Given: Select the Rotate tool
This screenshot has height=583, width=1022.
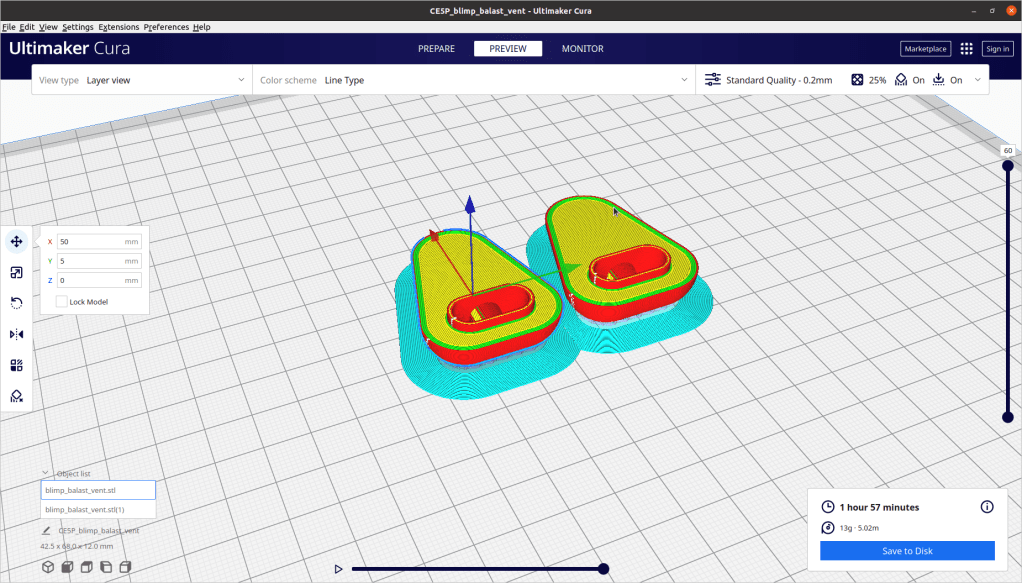Looking at the screenshot, I should coord(16,303).
